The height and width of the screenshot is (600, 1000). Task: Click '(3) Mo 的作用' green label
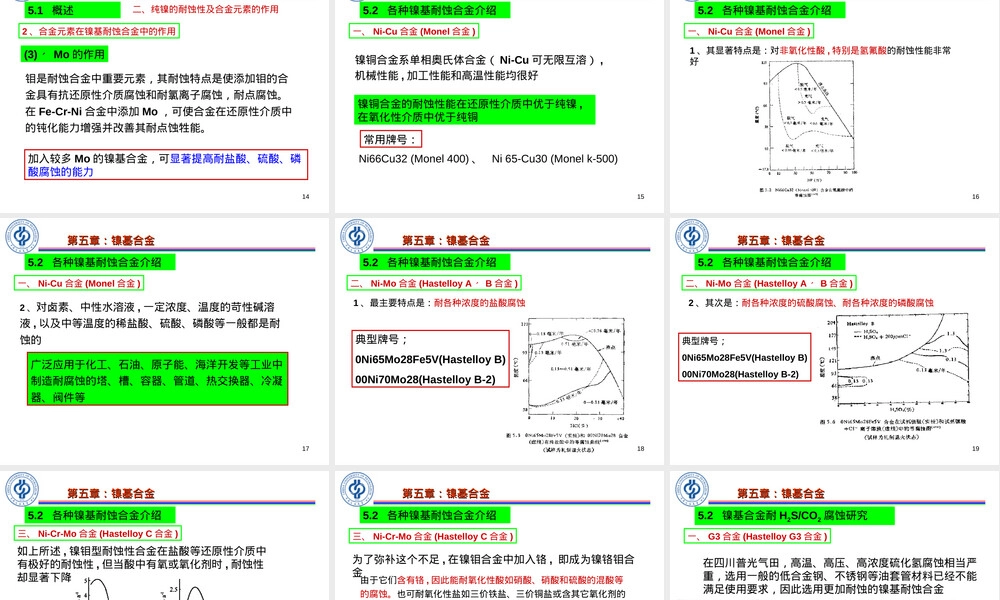click(64, 54)
